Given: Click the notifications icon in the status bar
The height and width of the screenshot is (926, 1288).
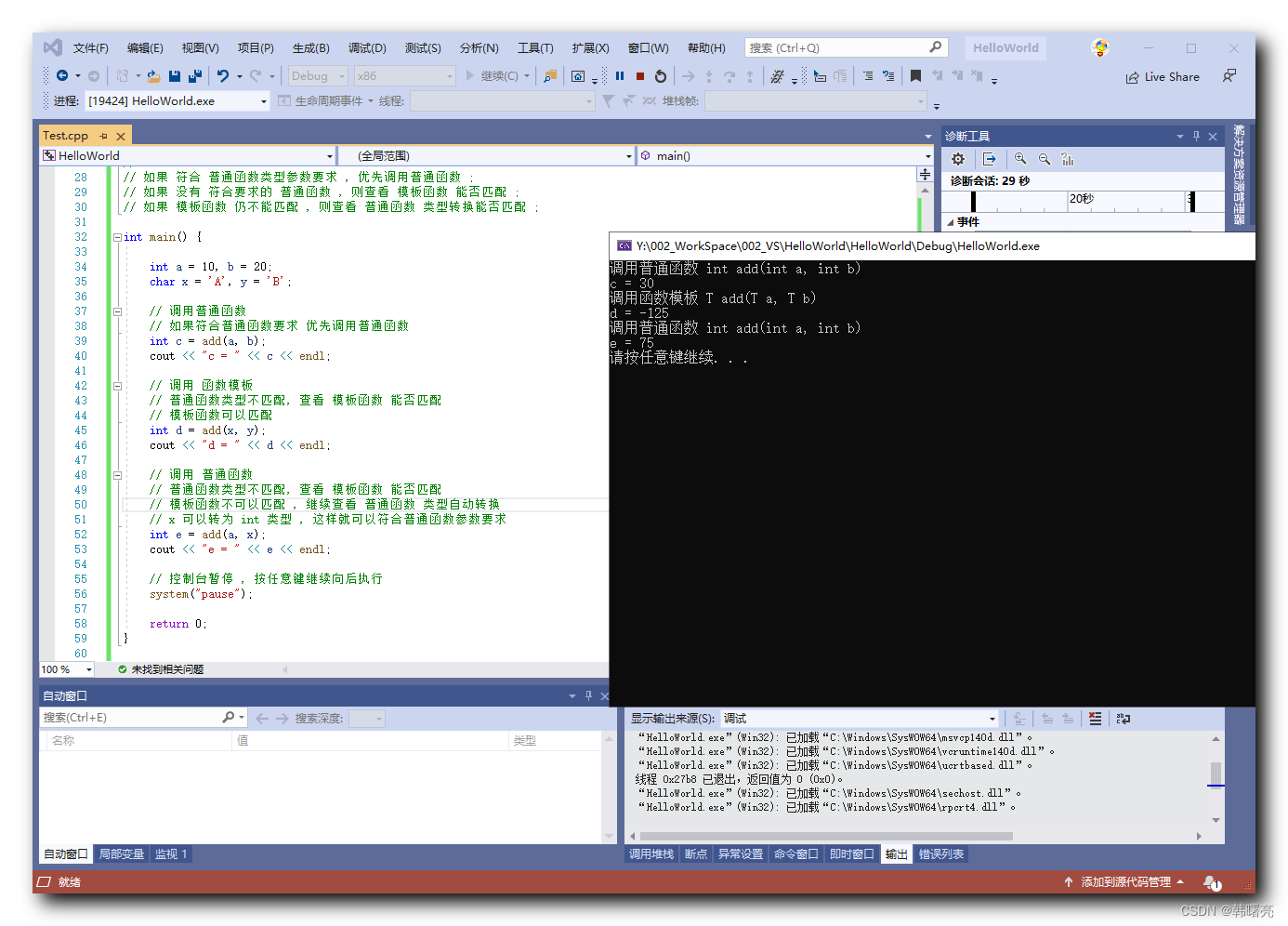Looking at the screenshot, I should (1212, 881).
